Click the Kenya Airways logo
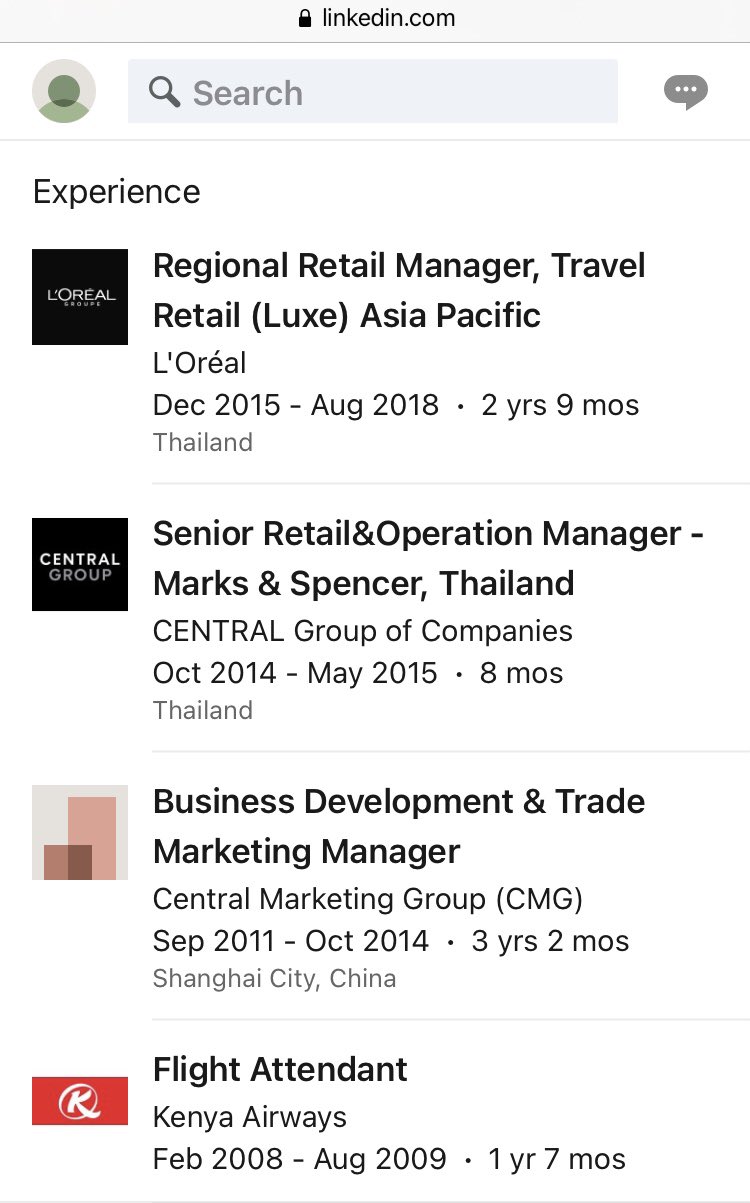Image resolution: width=750 pixels, height=1203 pixels. (80, 1101)
